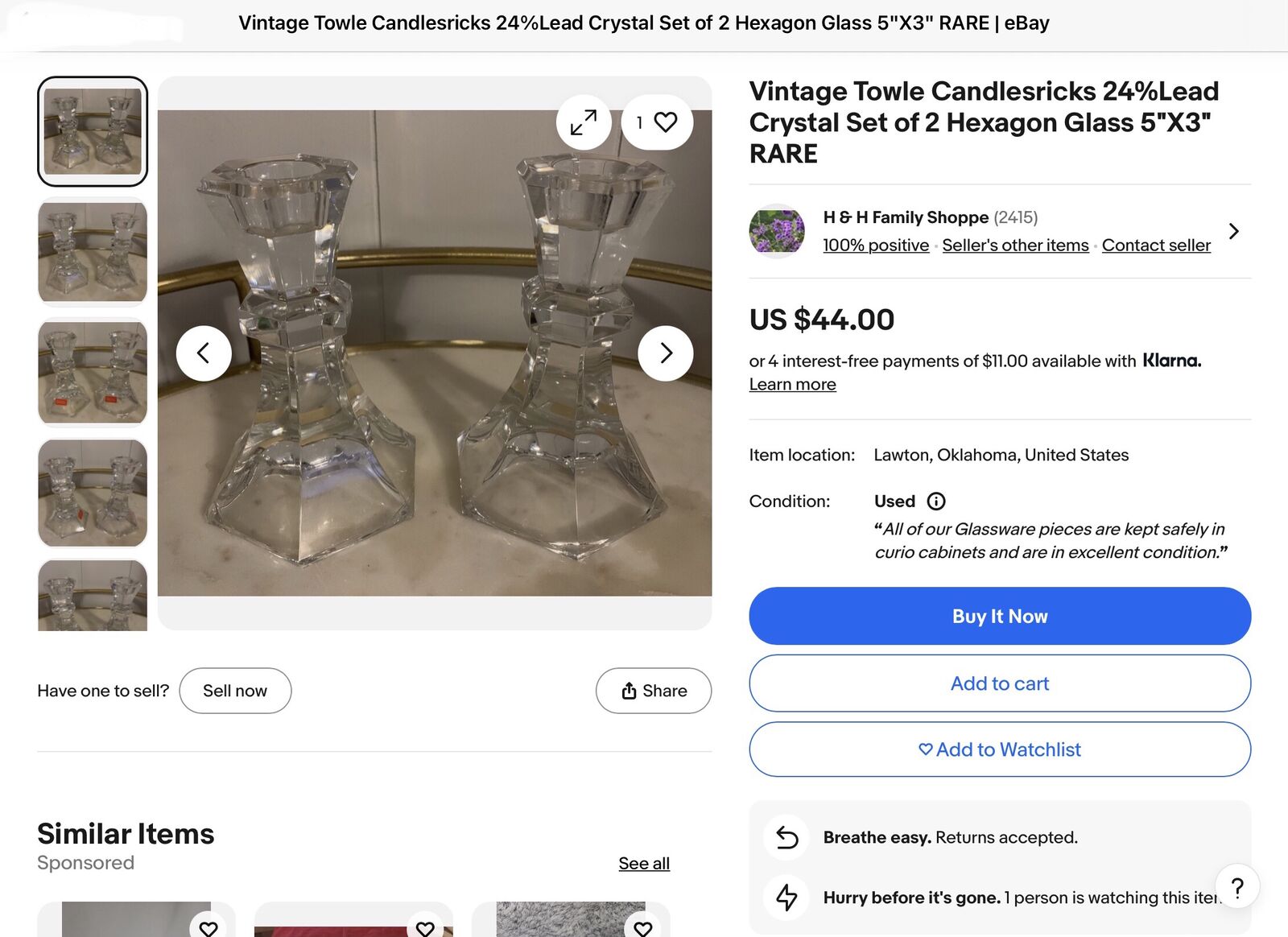Go to the previous product photo
Screen dimensions: 1288x937
[204, 353]
